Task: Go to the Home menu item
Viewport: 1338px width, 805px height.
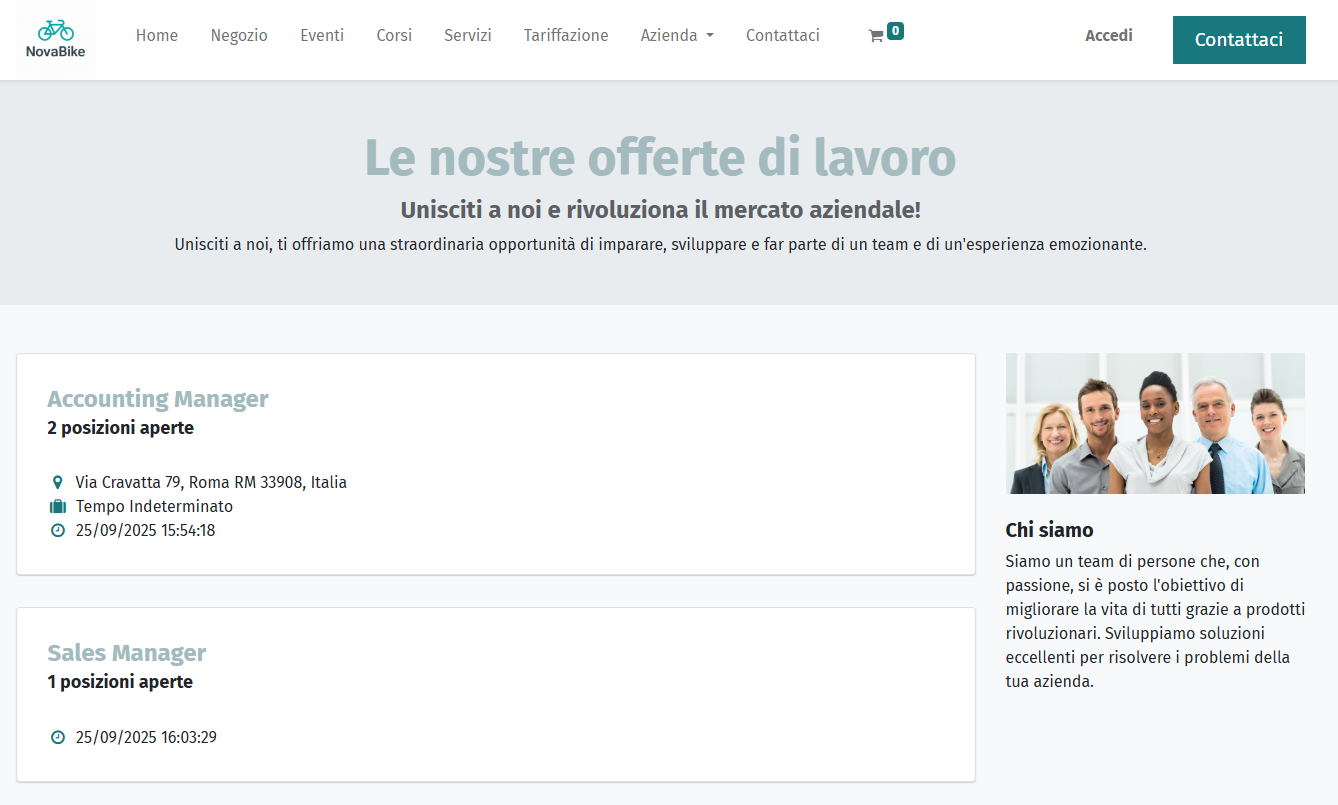Action: coord(157,36)
